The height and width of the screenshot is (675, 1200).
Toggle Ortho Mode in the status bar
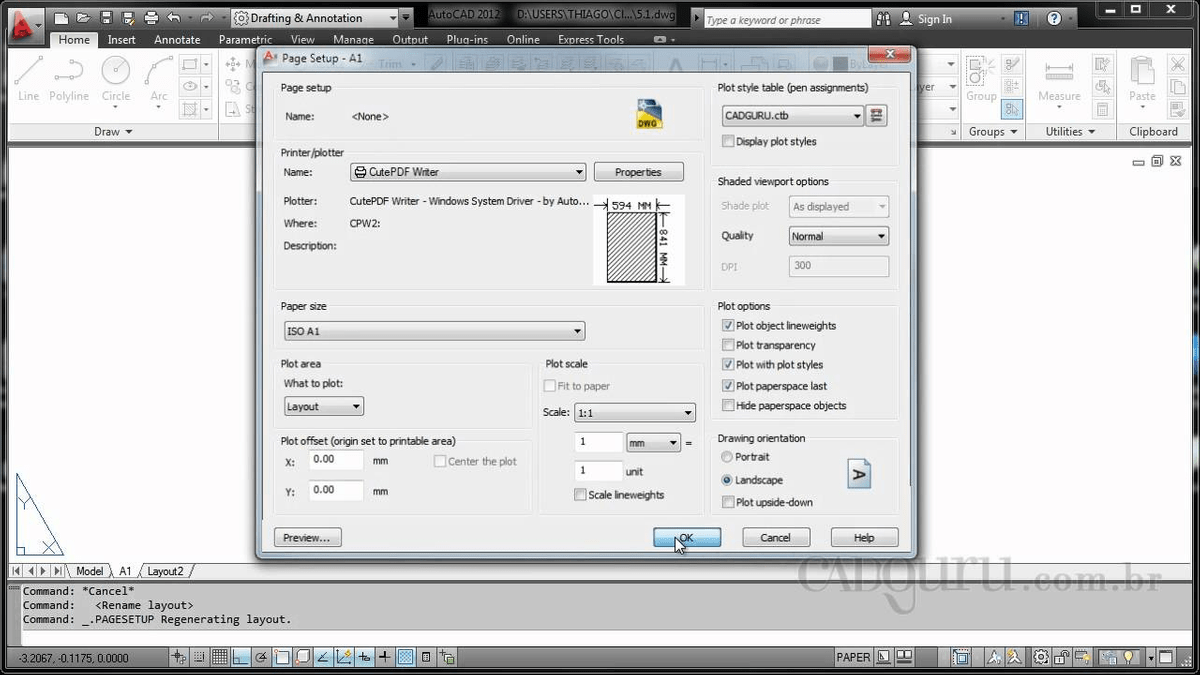coord(240,657)
